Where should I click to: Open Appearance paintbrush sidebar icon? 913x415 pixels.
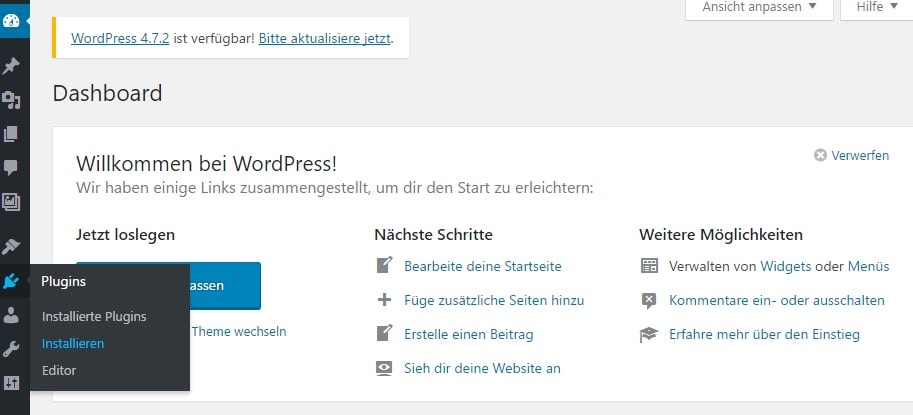11,247
